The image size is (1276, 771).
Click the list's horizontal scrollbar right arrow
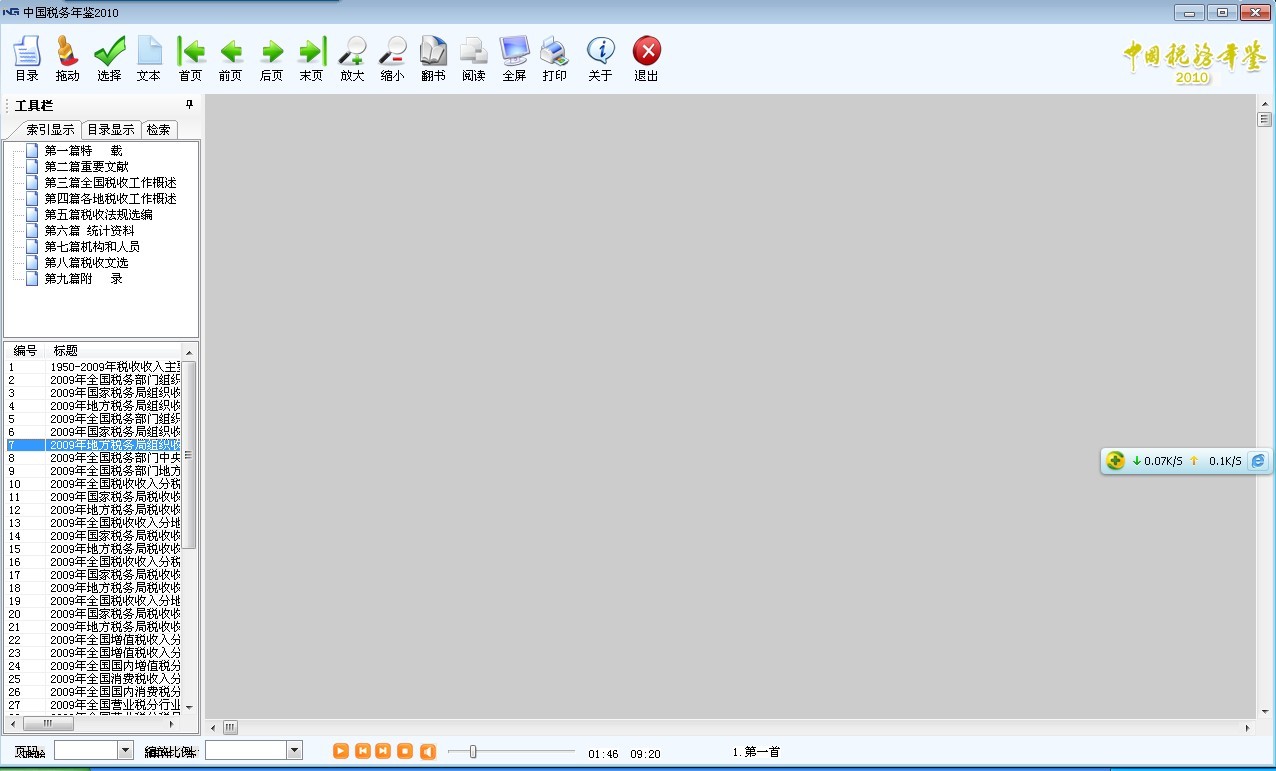172,724
